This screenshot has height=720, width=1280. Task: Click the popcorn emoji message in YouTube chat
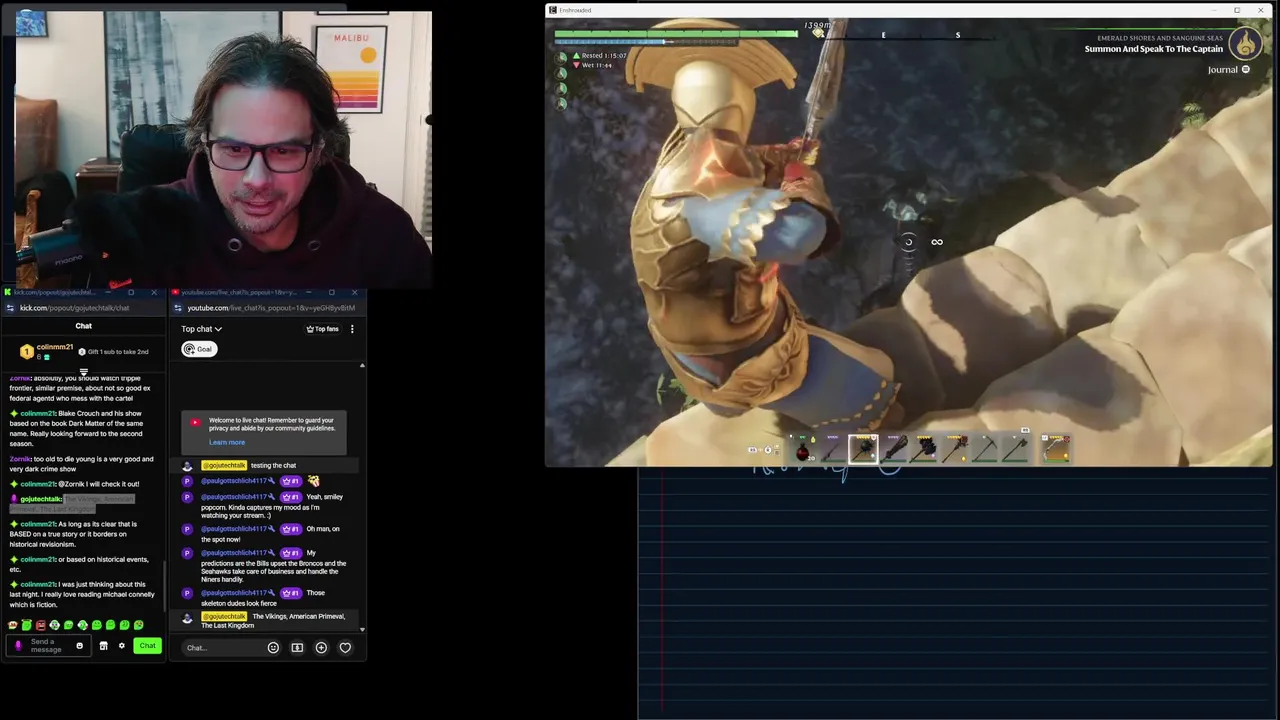tap(313, 481)
